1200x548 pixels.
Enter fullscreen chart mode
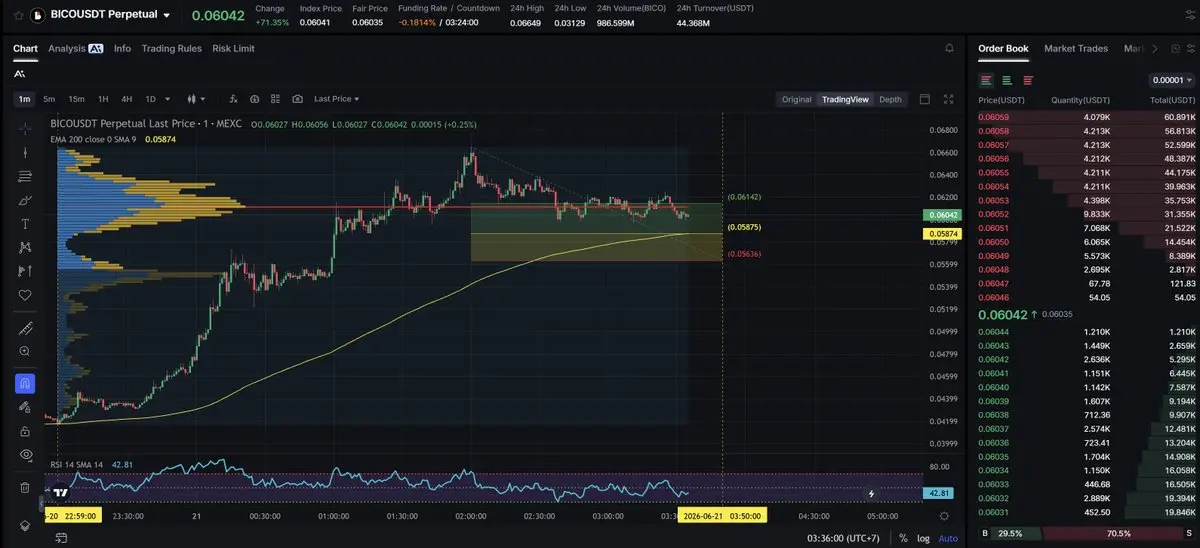pyautogui.click(x=949, y=99)
